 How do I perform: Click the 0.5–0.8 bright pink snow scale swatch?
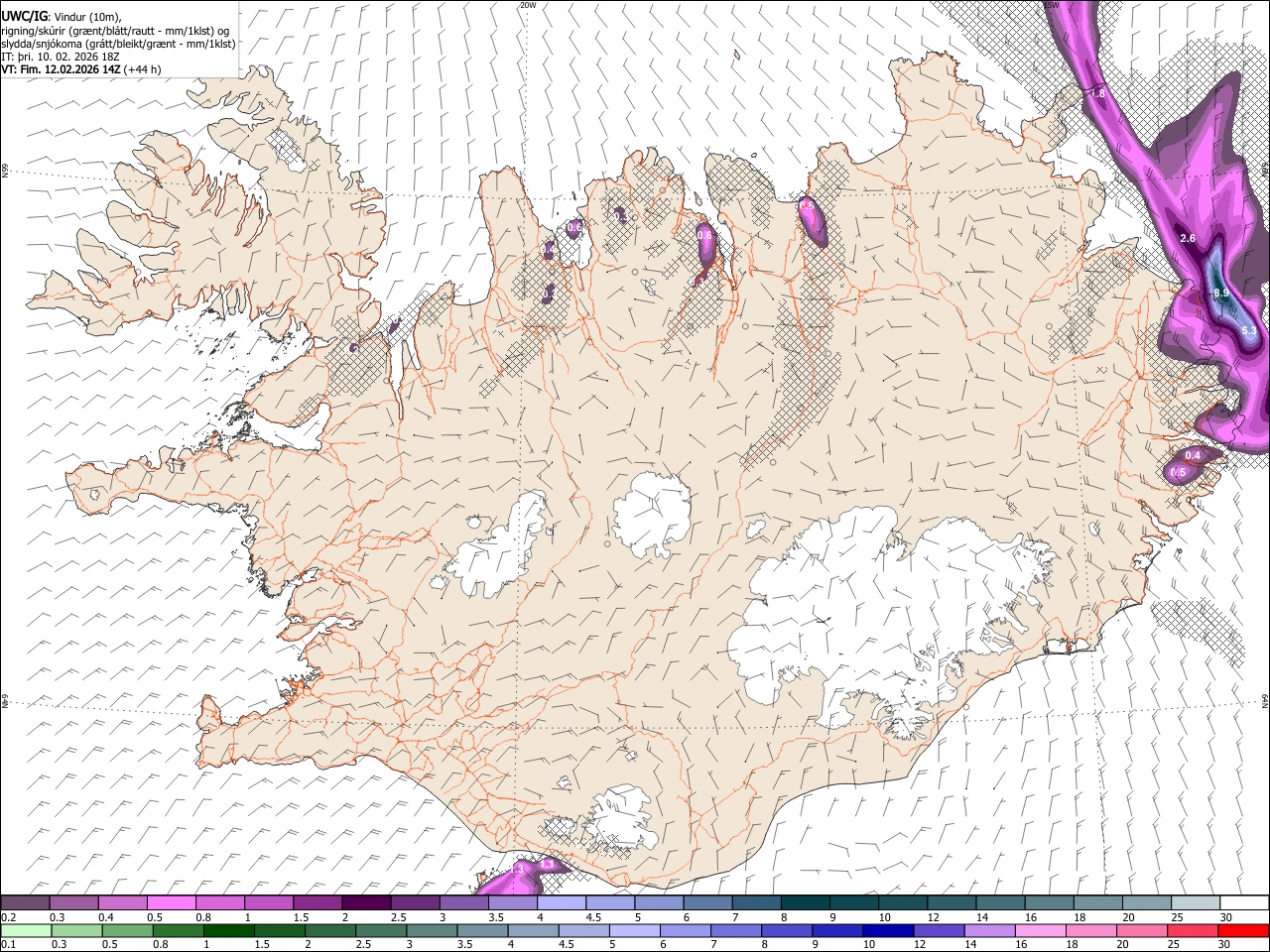172,903
